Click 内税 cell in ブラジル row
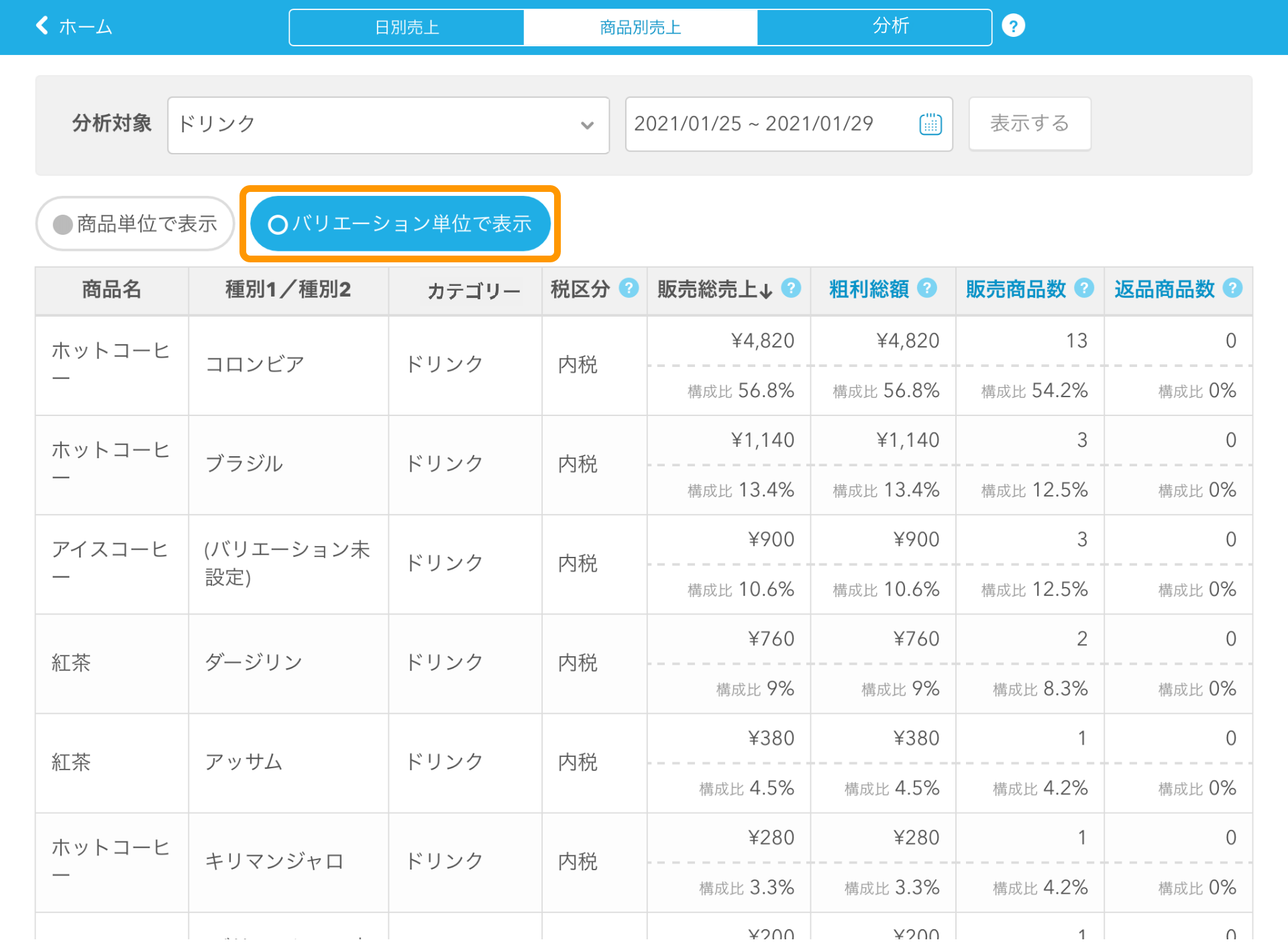Image resolution: width=1288 pixels, height=942 pixels. pyautogui.click(x=594, y=464)
